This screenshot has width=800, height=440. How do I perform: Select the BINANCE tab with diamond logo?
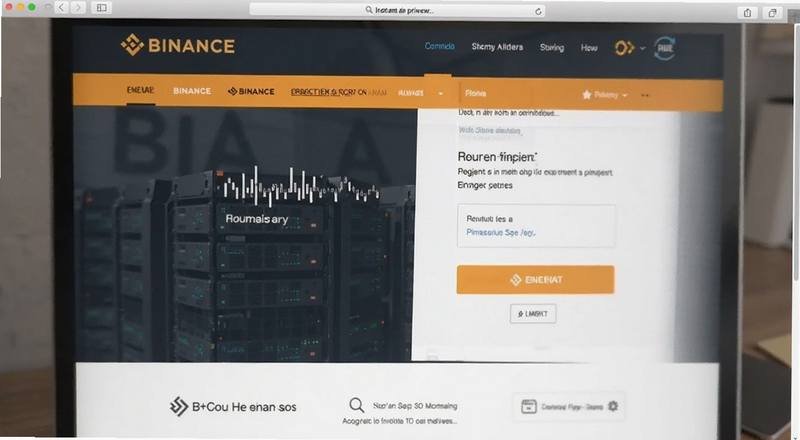(x=251, y=91)
